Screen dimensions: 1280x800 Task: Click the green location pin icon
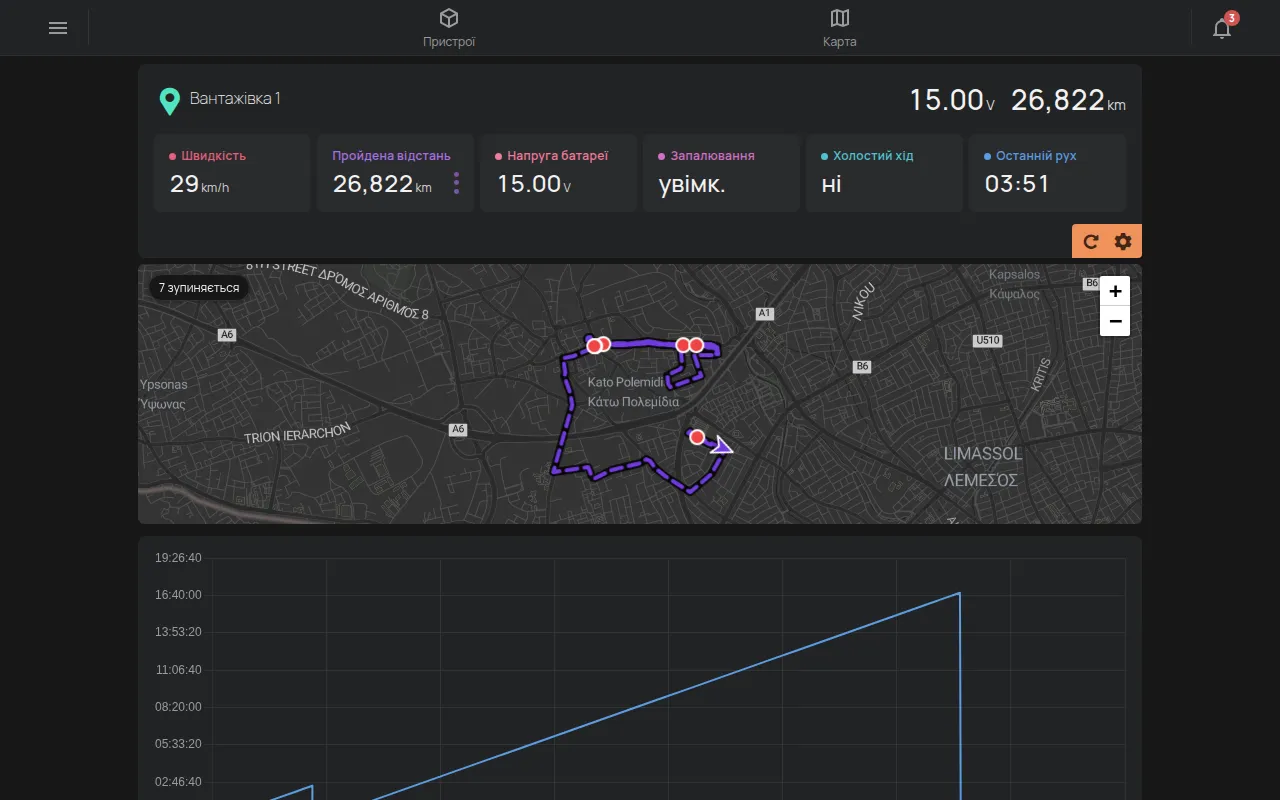pyautogui.click(x=170, y=101)
